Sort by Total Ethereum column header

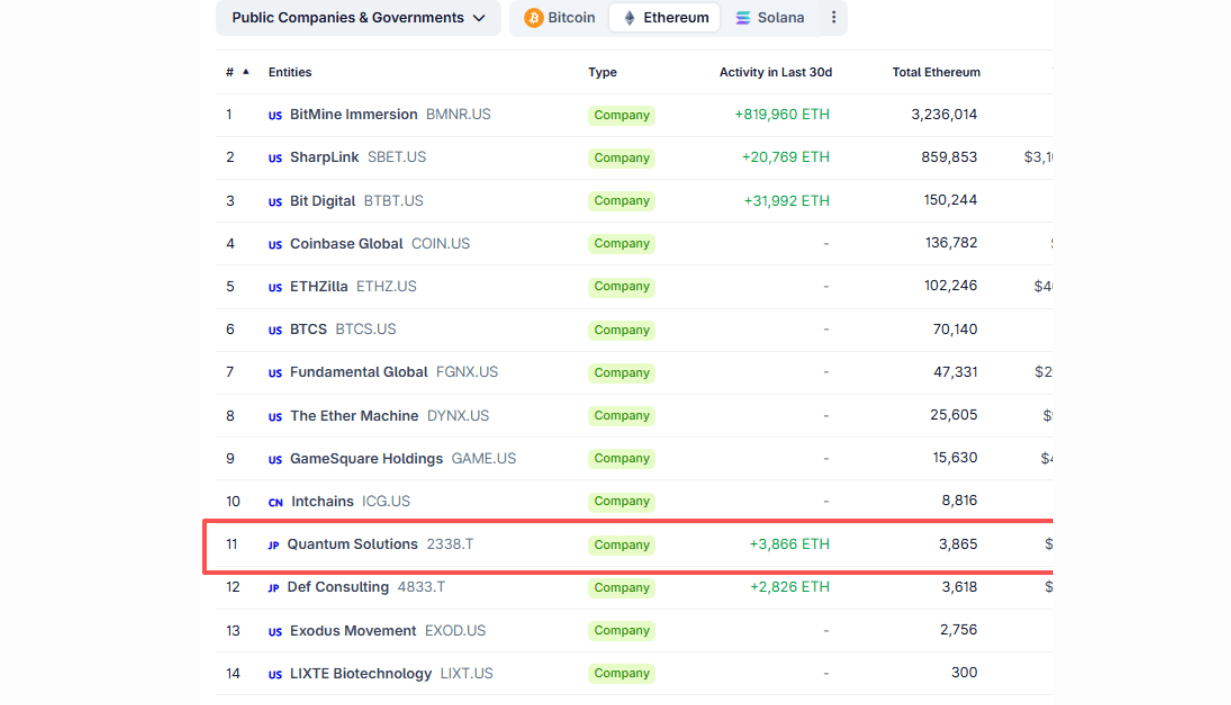pos(936,72)
